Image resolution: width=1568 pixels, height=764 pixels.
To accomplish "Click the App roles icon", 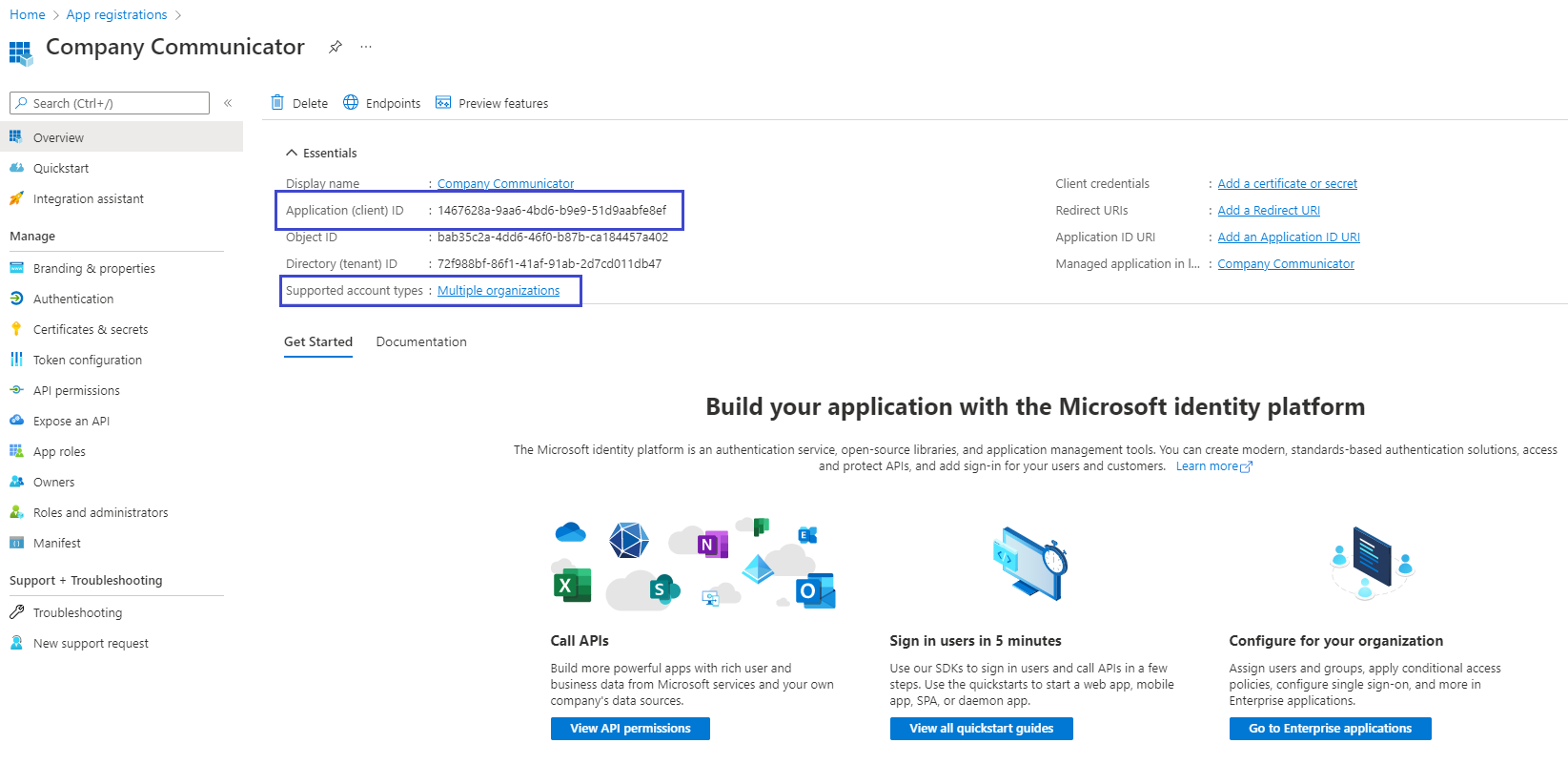I will point(16,451).
